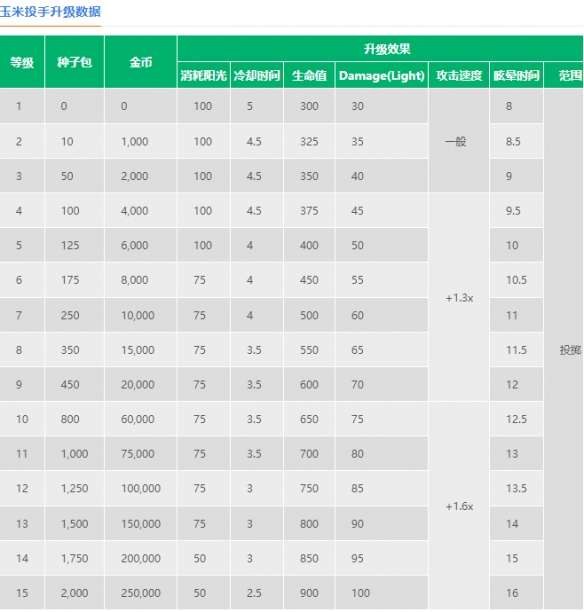584x612 pixels.
Task: Click health value 900
Action: click(x=309, y=593)
